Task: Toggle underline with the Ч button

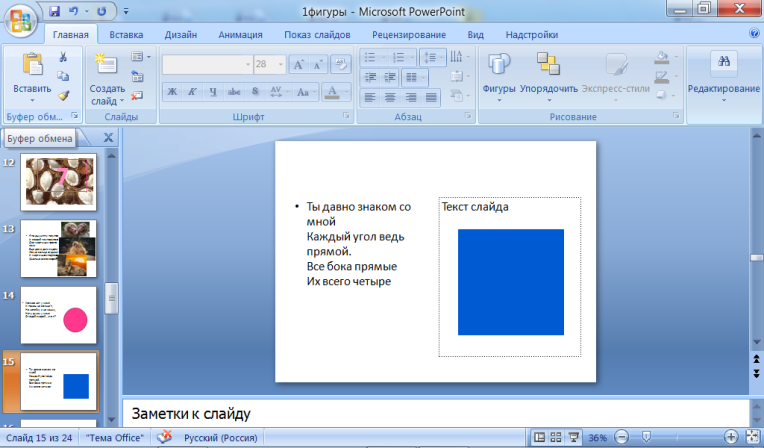Action: point(213,92)
